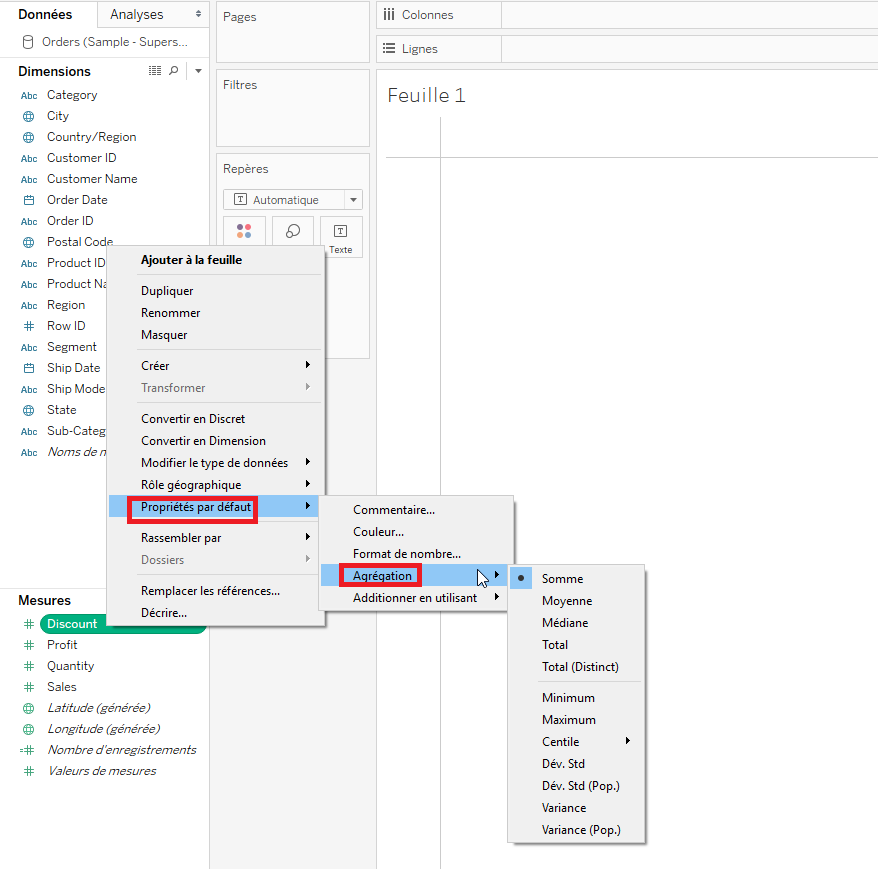The height and width of the screenshot is (869, 878).
Task: Click the view data grid icon in Dimensions
Action: pyautogui.click(x=154, y=71)
